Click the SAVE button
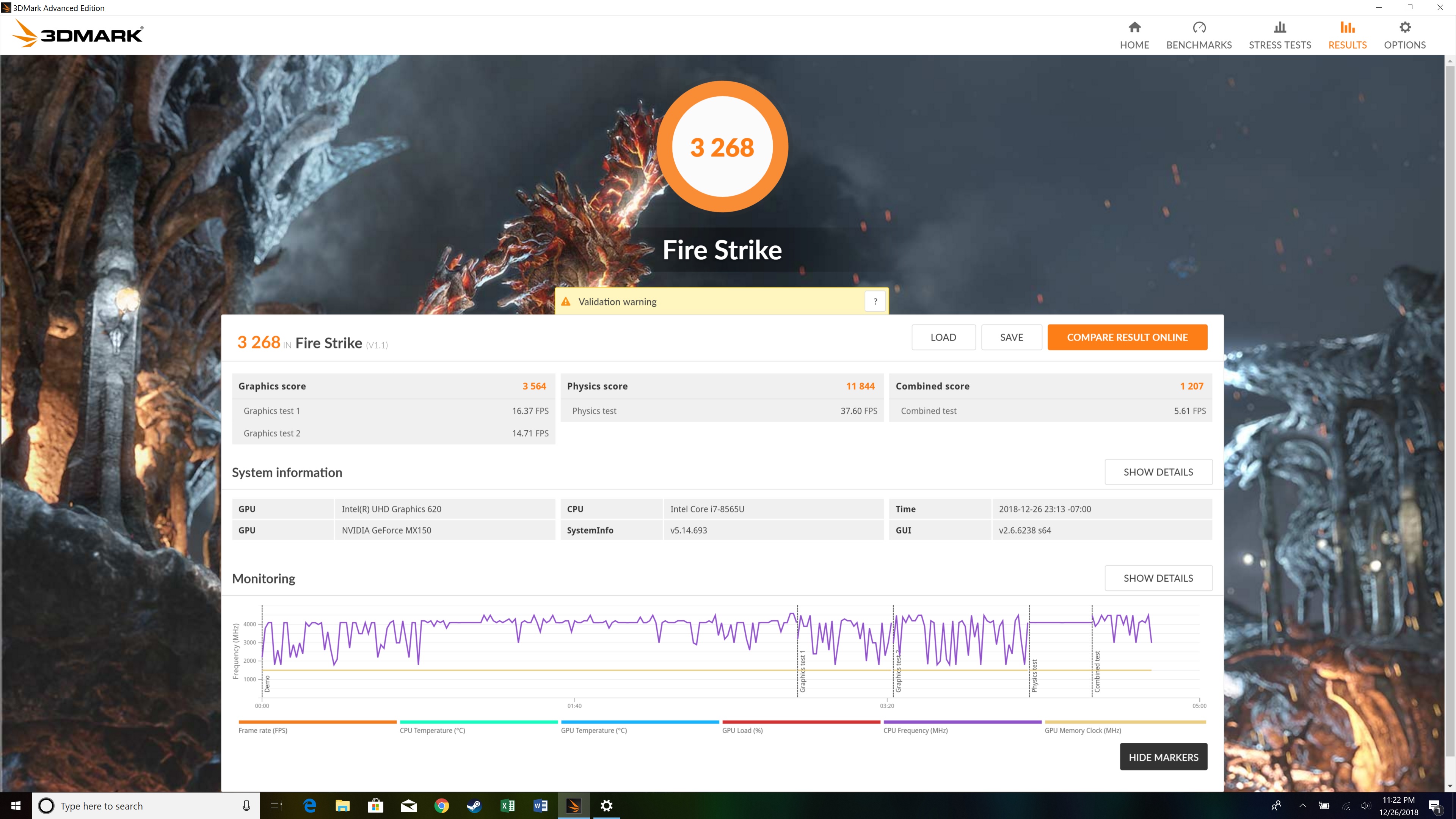Screen dimensions: 1456x819 click(1011, 337)
